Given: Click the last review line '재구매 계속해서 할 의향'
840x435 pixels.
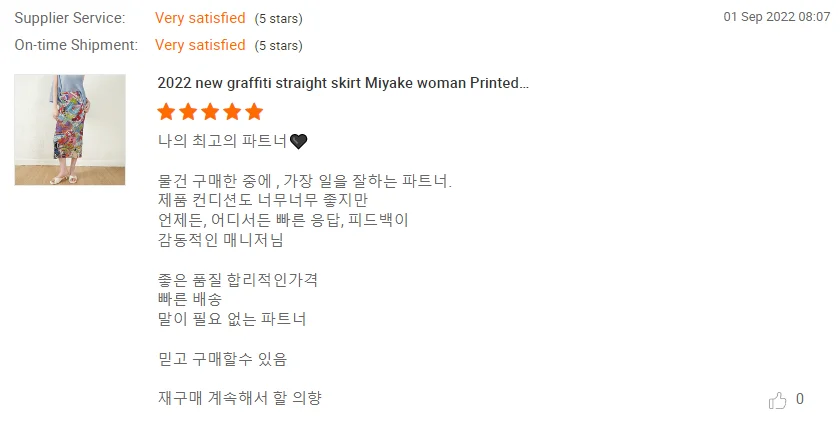Looking at the screenshot, I should click(x=240, y=398).
